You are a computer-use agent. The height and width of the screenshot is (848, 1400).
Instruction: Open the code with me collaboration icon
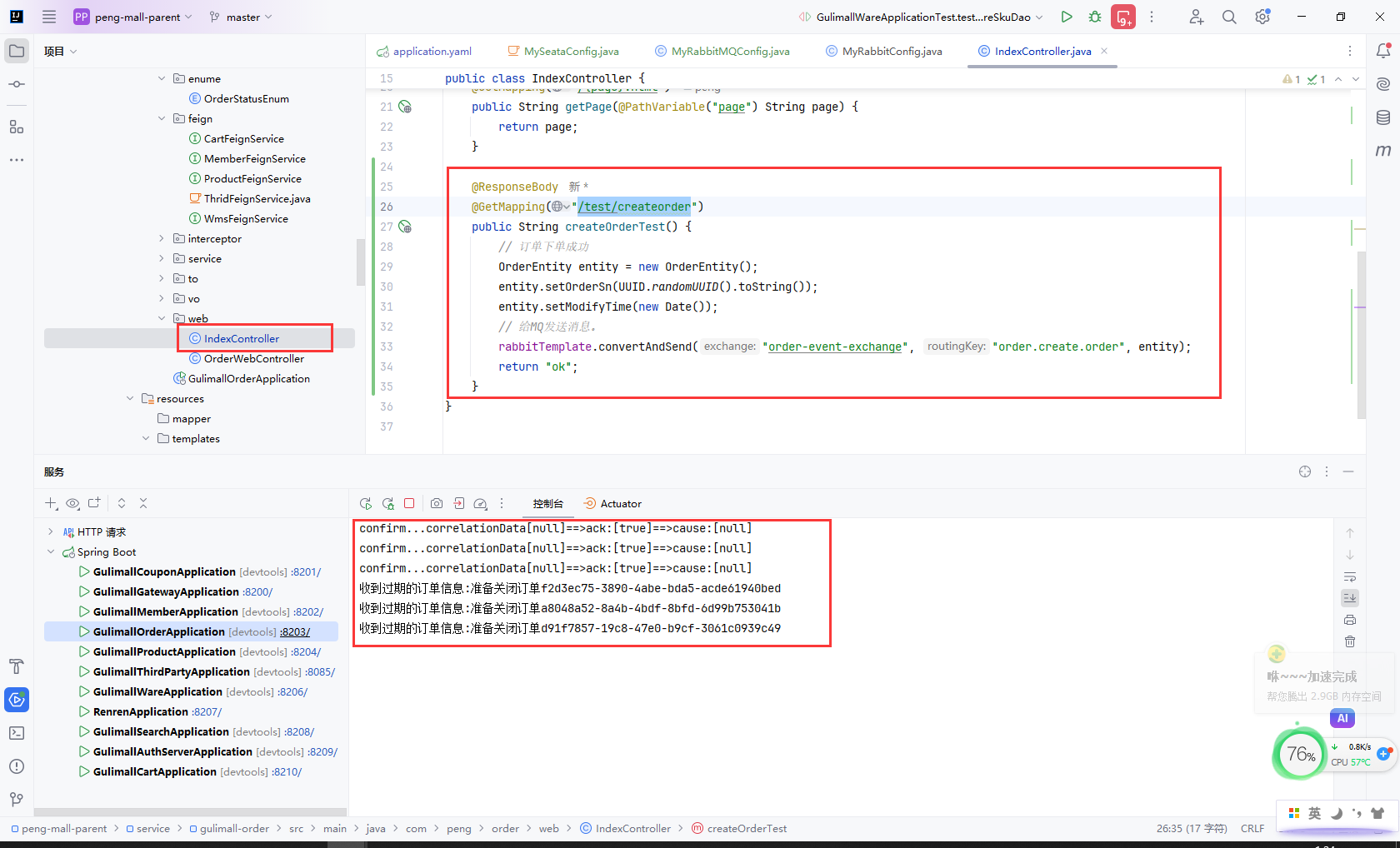point(1197,17)
